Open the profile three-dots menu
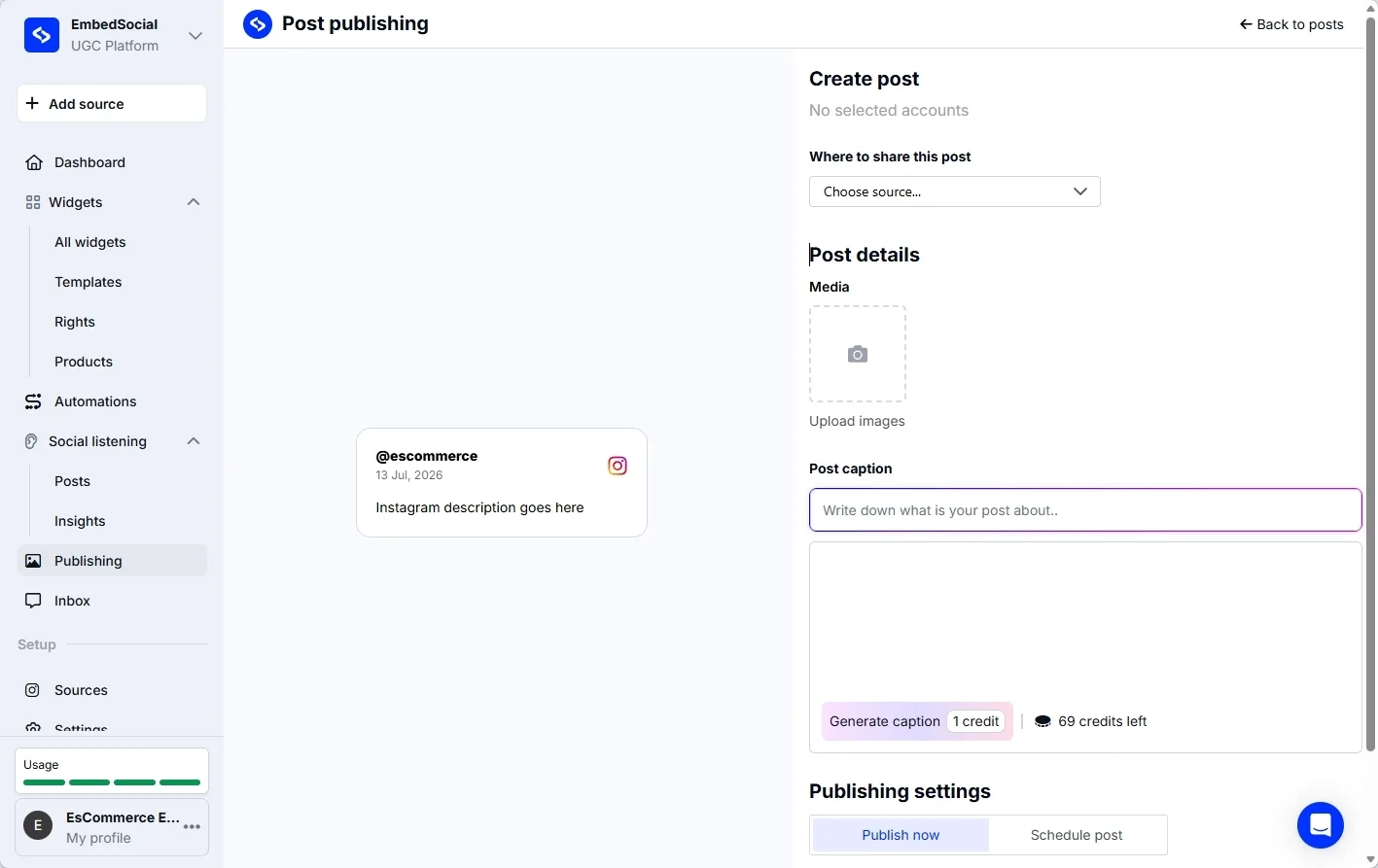The height and width of the screenshot is (868, 1378). click(x=193, y=827)
